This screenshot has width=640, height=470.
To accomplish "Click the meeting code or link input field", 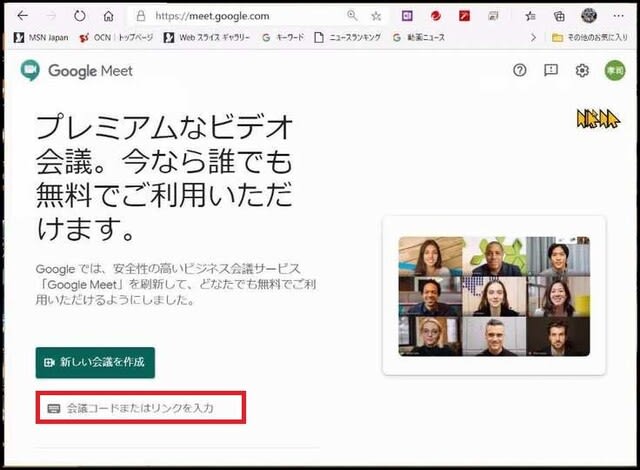I will coord(141,408).
